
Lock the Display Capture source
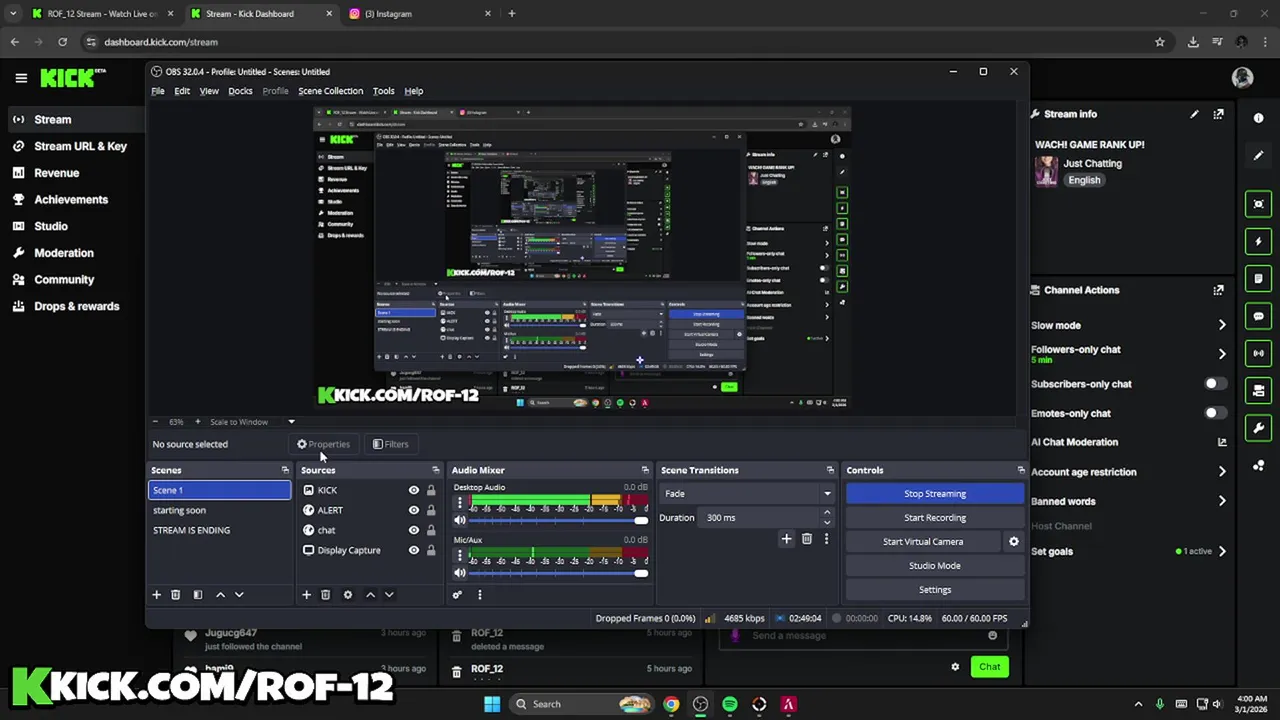(431, 551)
